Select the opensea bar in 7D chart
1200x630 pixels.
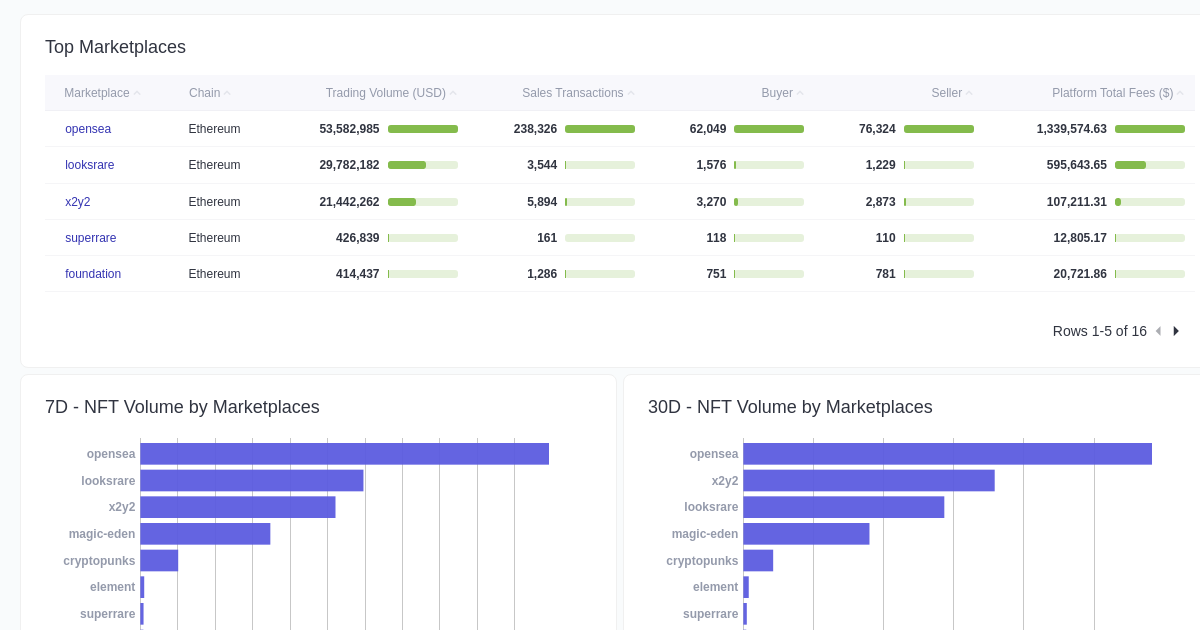345,453
